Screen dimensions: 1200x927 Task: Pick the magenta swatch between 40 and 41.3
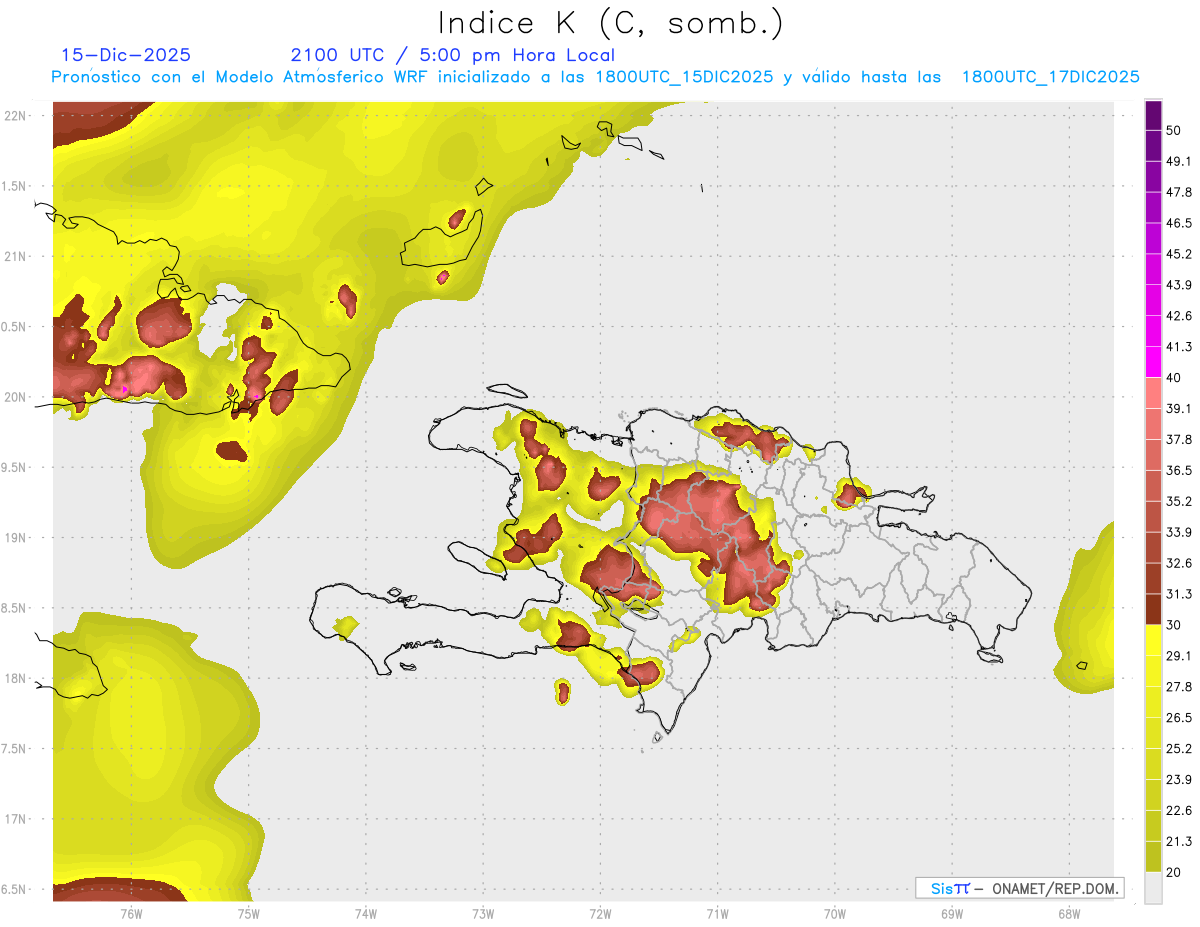coord(1154,362)
